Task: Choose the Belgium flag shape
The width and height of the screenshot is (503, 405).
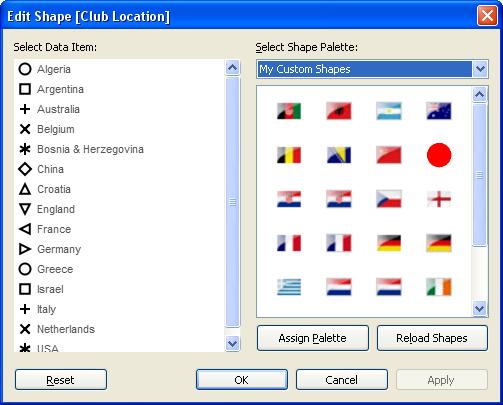Action: tap(289, 155)
